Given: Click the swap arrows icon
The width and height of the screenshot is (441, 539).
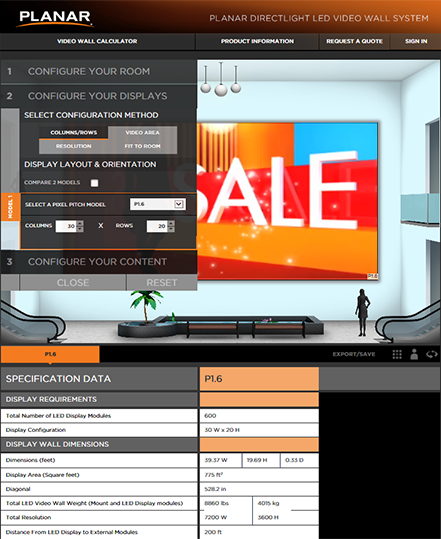Looking at the screenshot, I should pyautogui.click(x=432, y=354).
